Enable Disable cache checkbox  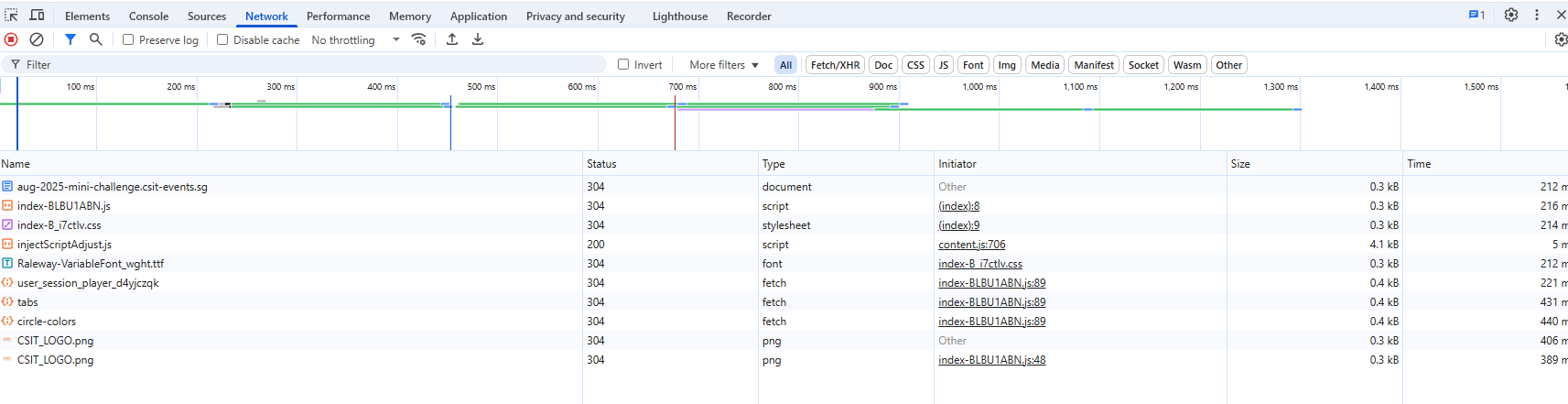222,40
